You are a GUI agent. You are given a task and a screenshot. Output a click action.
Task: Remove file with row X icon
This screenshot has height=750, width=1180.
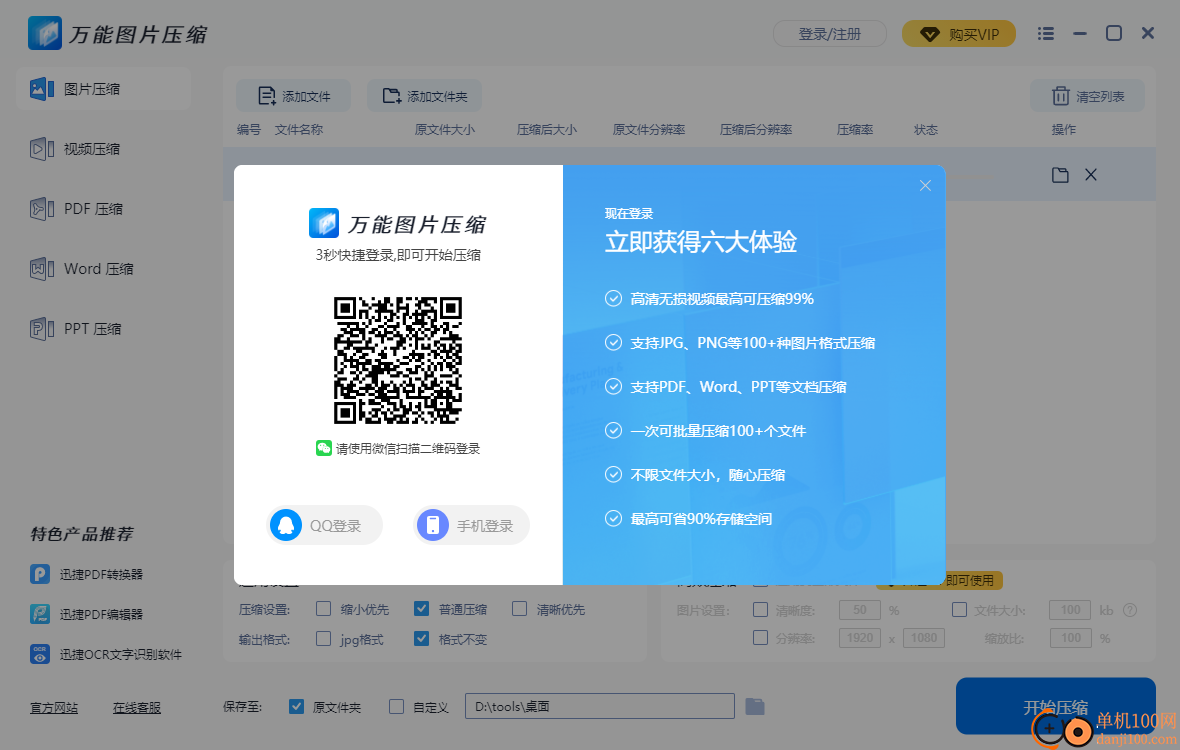(1090, 175)
